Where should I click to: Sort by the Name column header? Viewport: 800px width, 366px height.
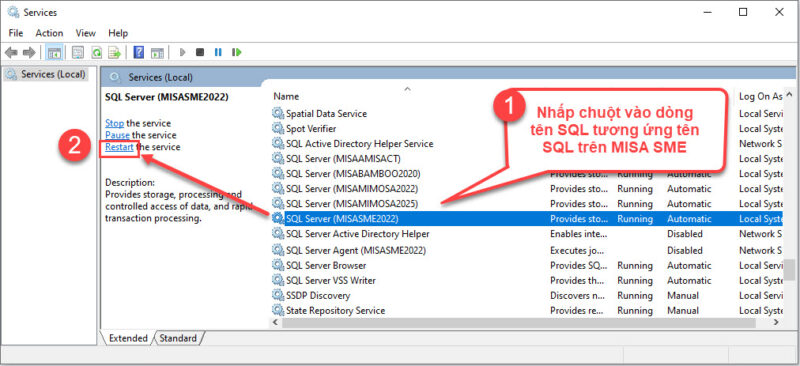pos(286,96)
